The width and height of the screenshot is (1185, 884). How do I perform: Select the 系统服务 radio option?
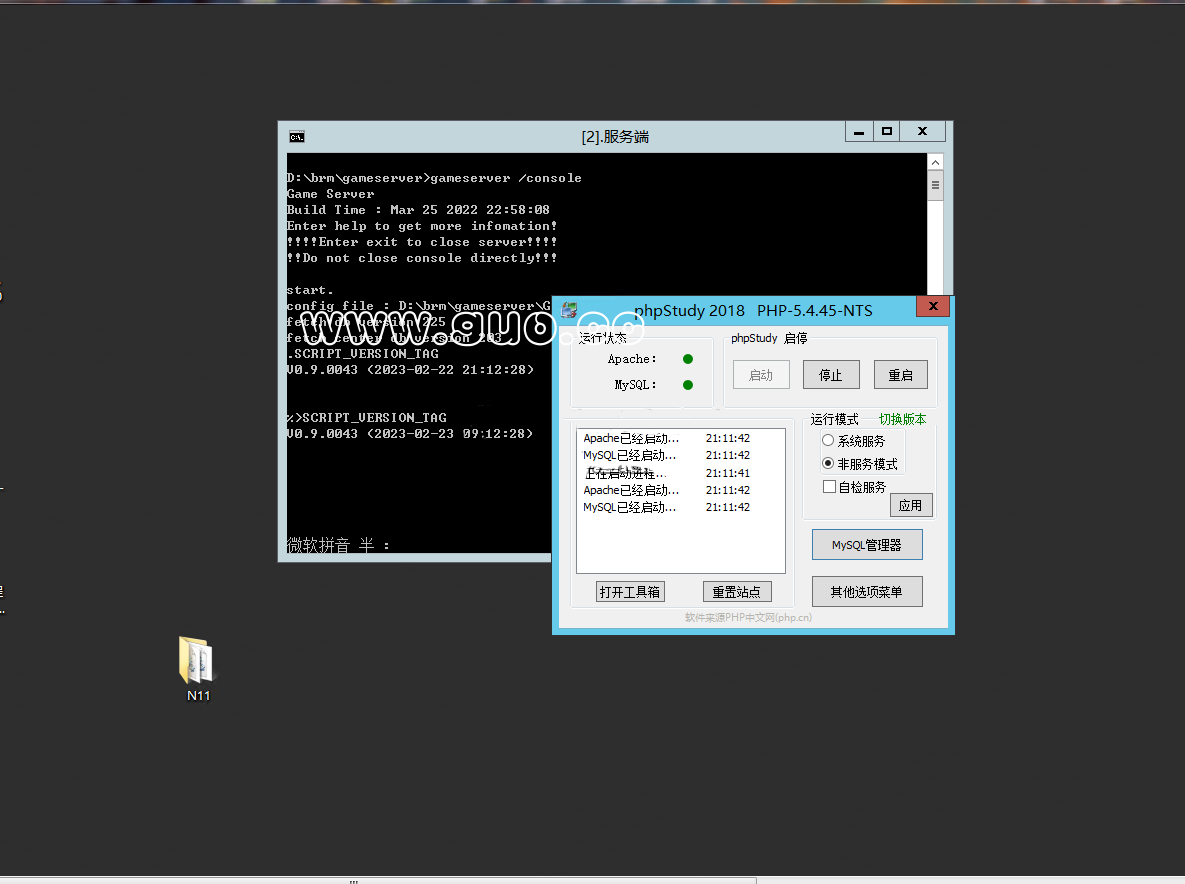pyautogui.click(x=828, y=441)
